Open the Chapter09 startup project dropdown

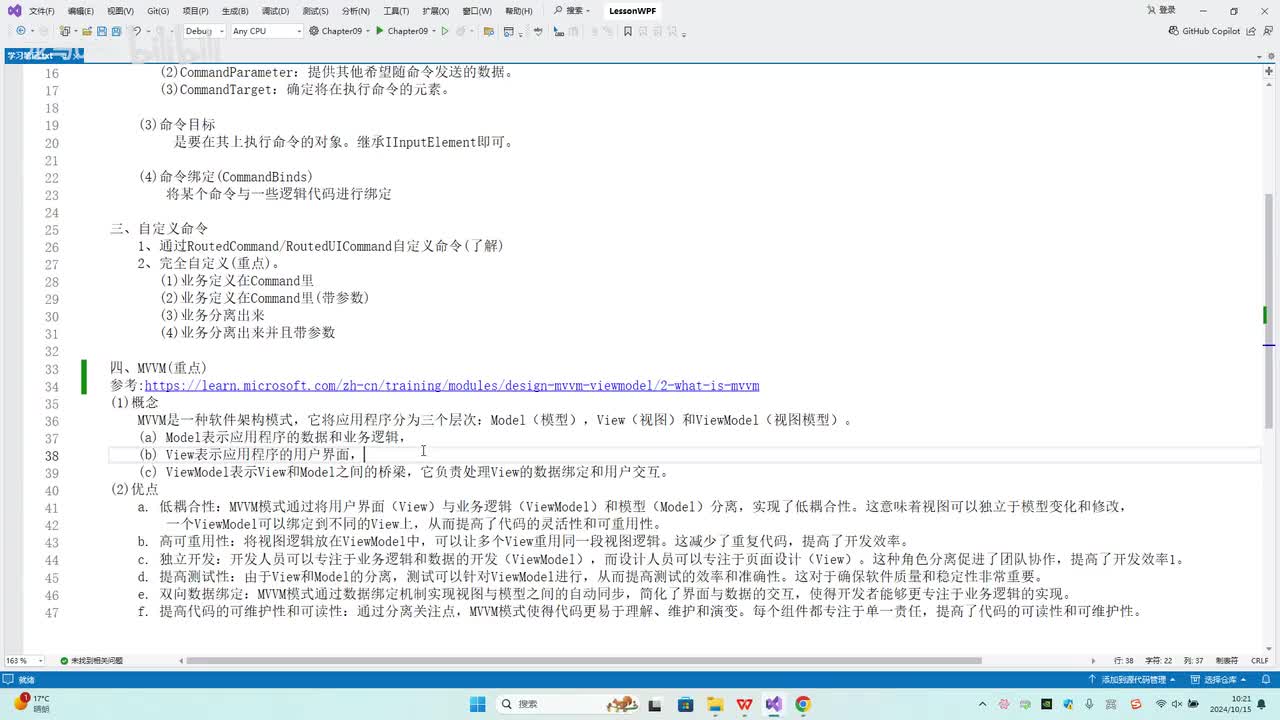click(x=340, y=31)
